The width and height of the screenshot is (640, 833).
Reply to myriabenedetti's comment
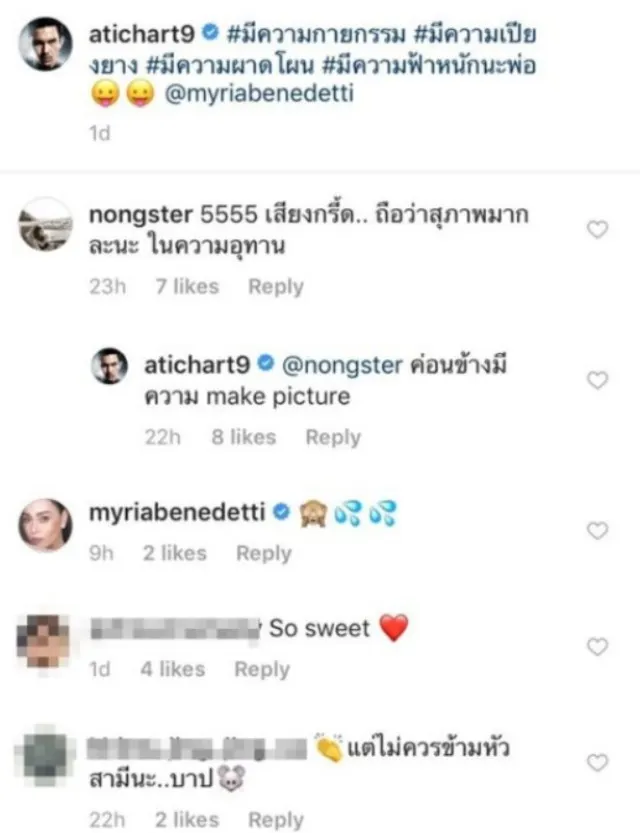pyautogui.click(x=263, y=553)
